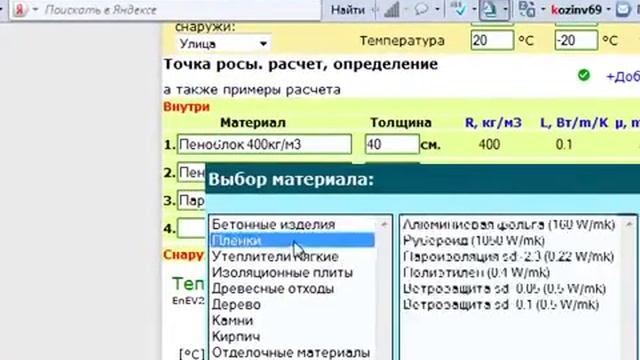The image size is (640, 360).
Task: Click the spell check icon with a checkmark
Action: [x=459, y=9]
